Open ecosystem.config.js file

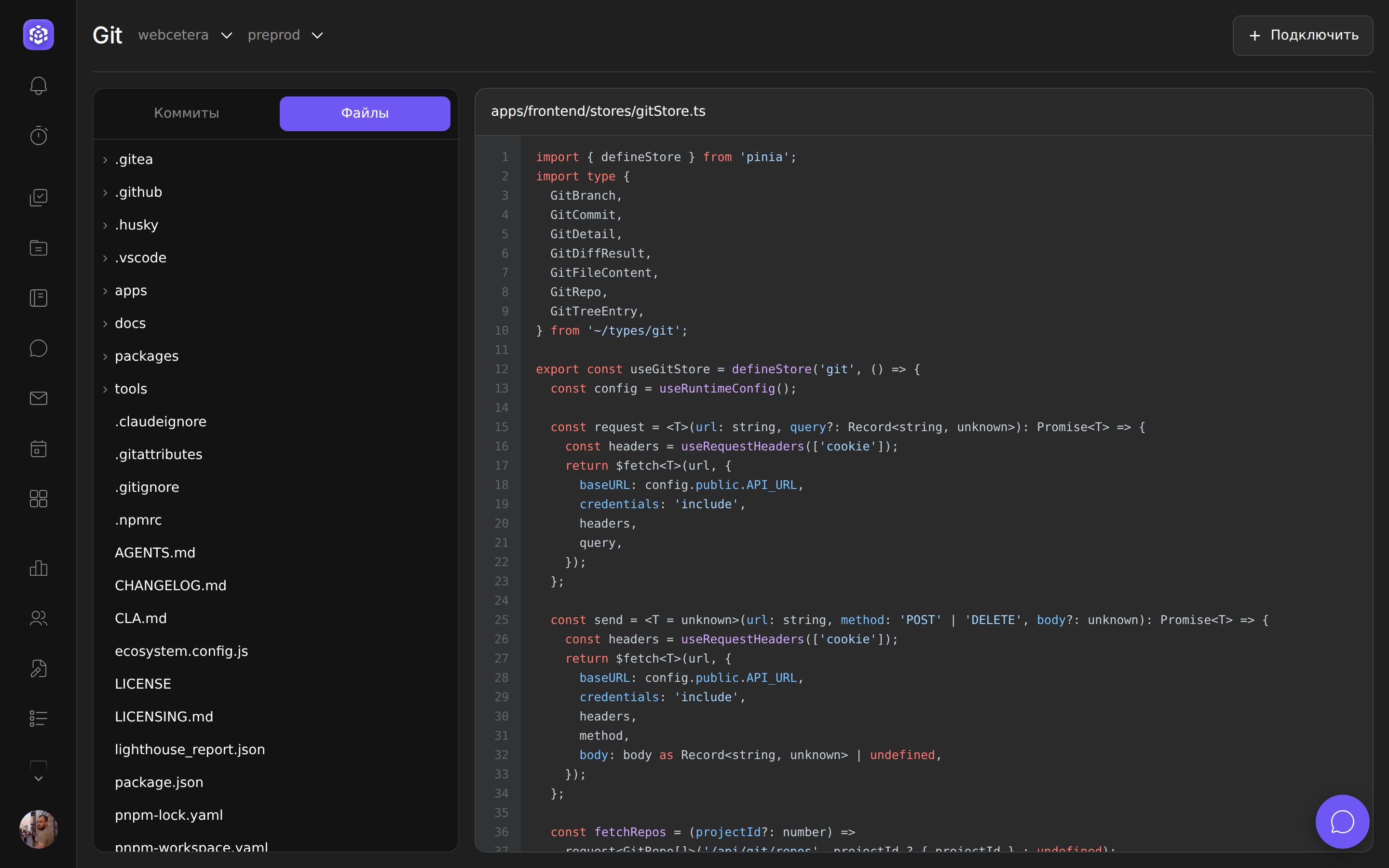275,651
